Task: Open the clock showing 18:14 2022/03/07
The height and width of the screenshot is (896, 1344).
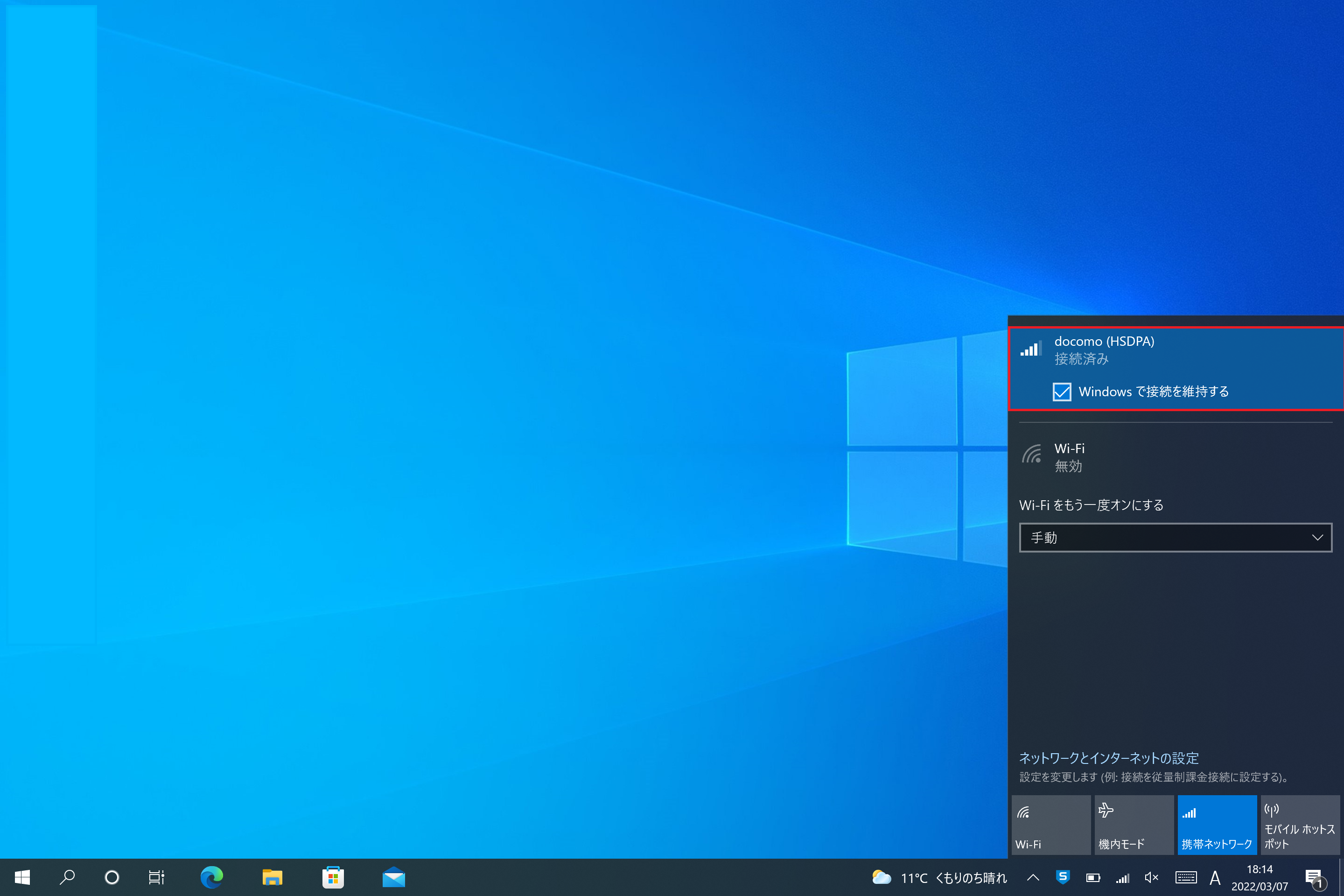Action: [x=1260, y=878]
